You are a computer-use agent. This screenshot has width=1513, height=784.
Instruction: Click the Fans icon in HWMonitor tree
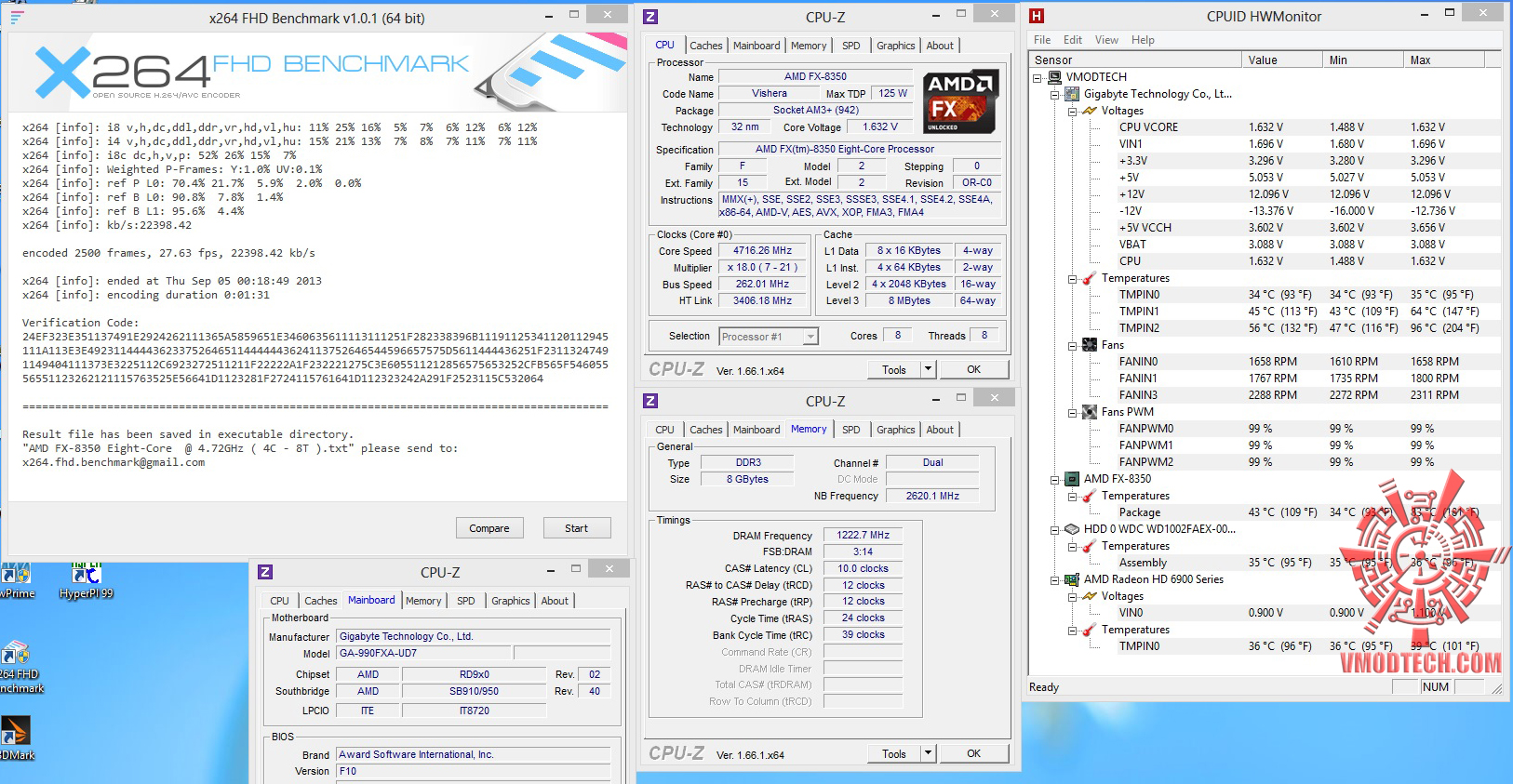point(1090,345)
